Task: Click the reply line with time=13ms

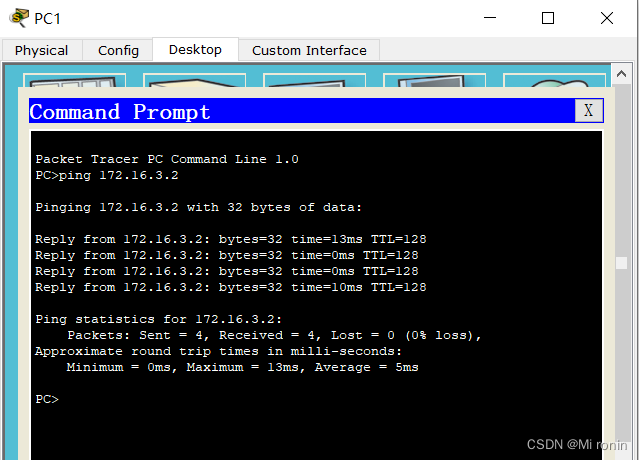Action: [x=231, y=240]
